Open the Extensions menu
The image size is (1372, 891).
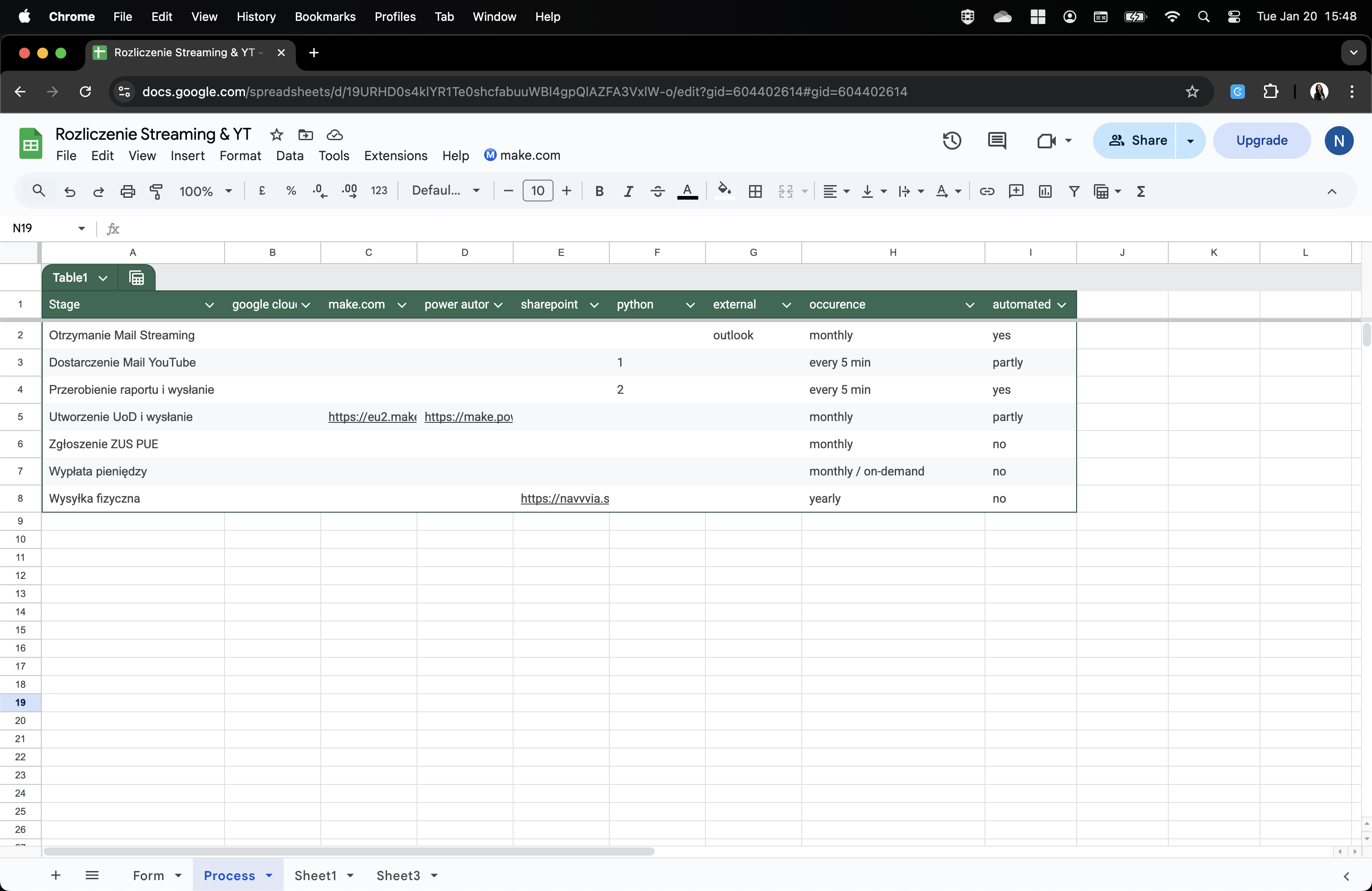coord(396,156)
